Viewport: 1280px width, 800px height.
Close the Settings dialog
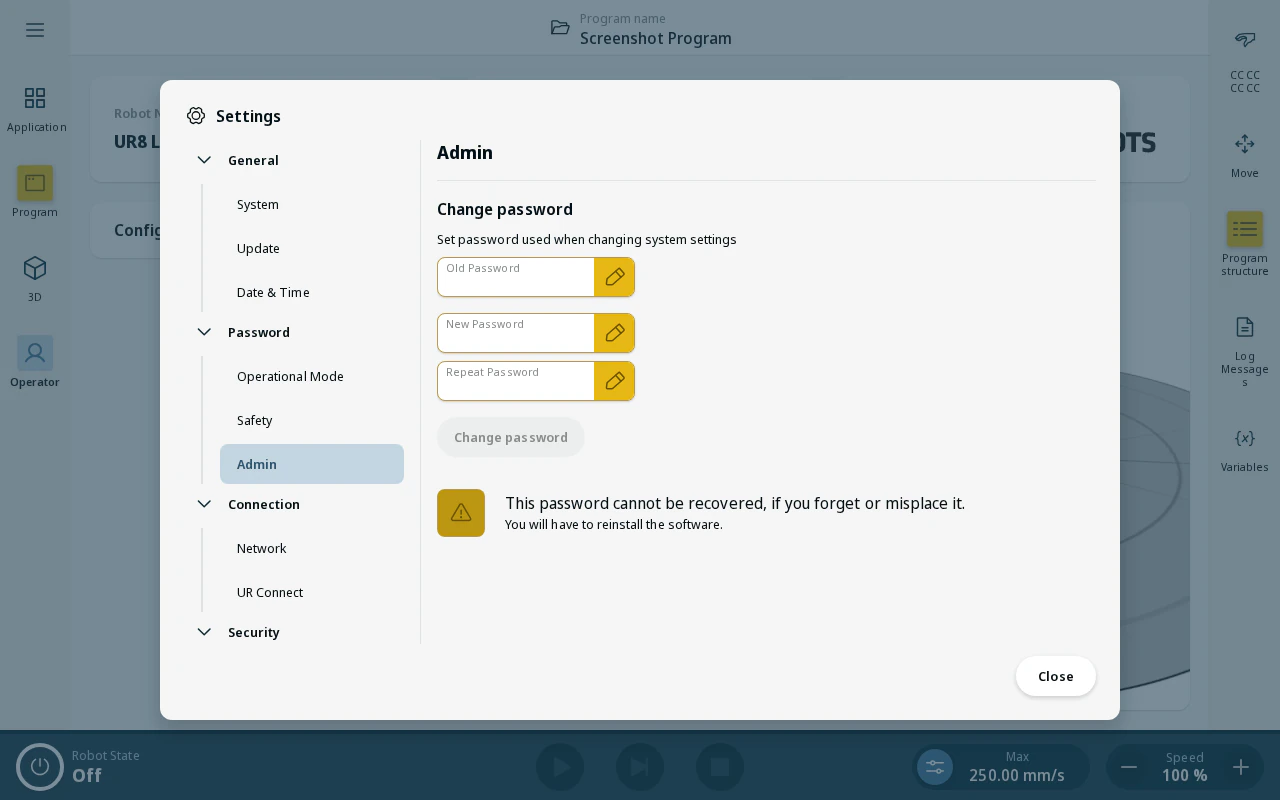pos(1056,676)
